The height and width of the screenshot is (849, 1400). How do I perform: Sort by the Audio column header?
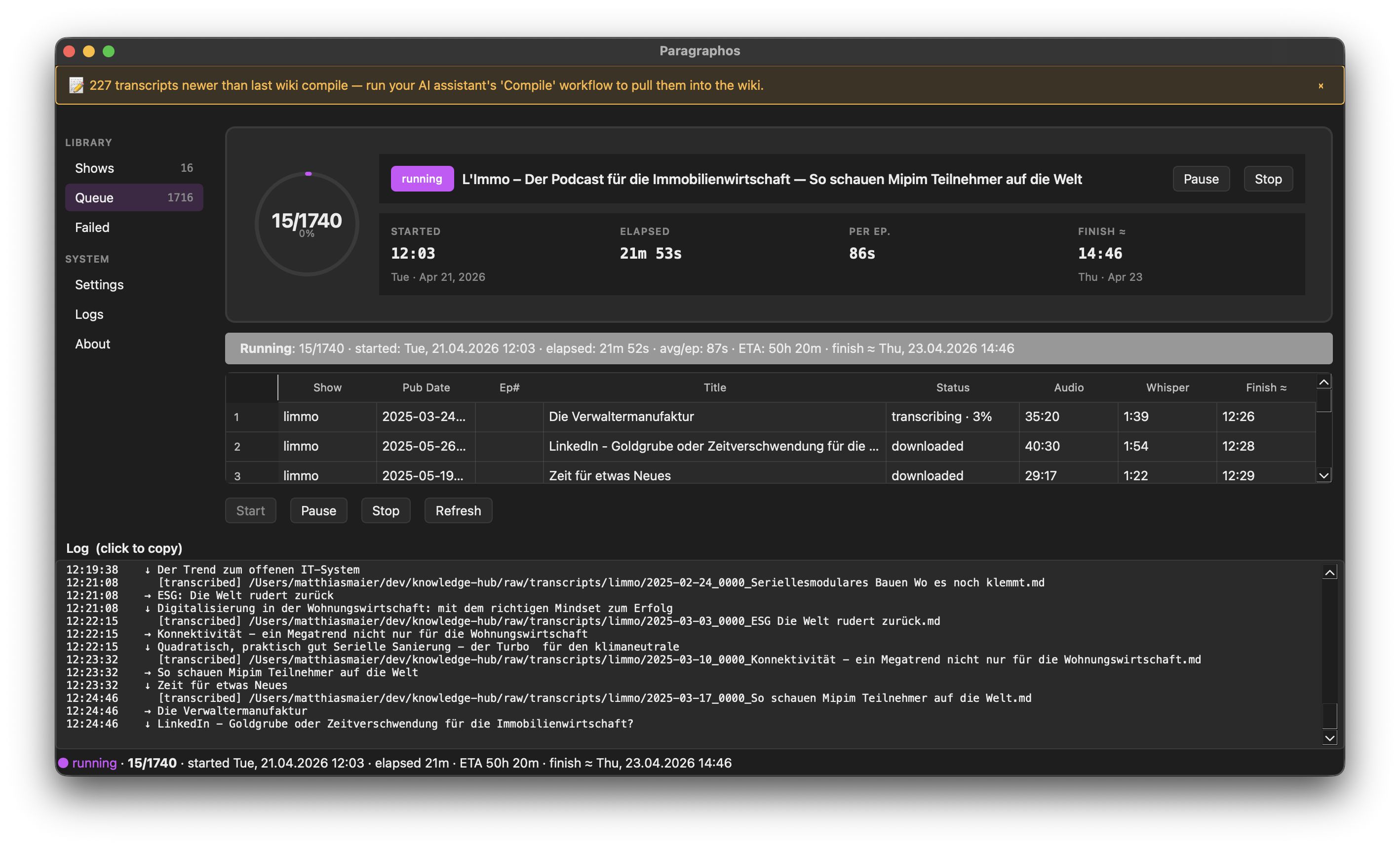pyautogui.click(x=1069, y=387)
